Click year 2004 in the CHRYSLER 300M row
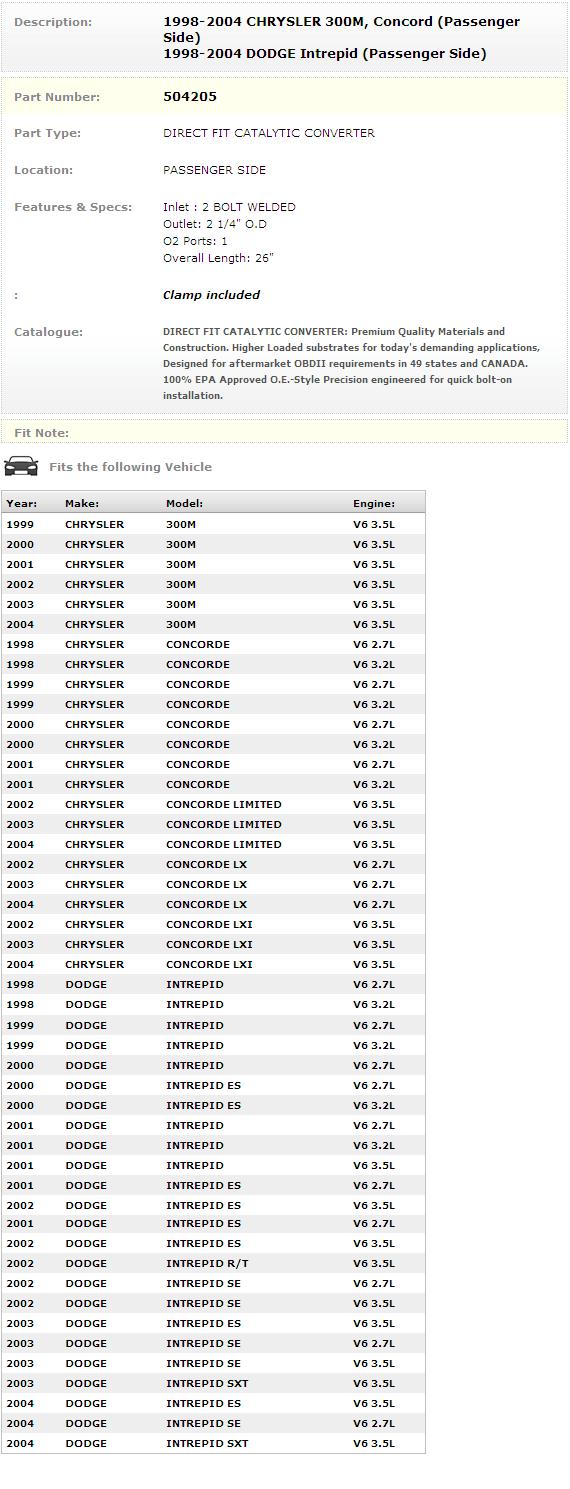The image size is (570, 1489). point(19,624)
